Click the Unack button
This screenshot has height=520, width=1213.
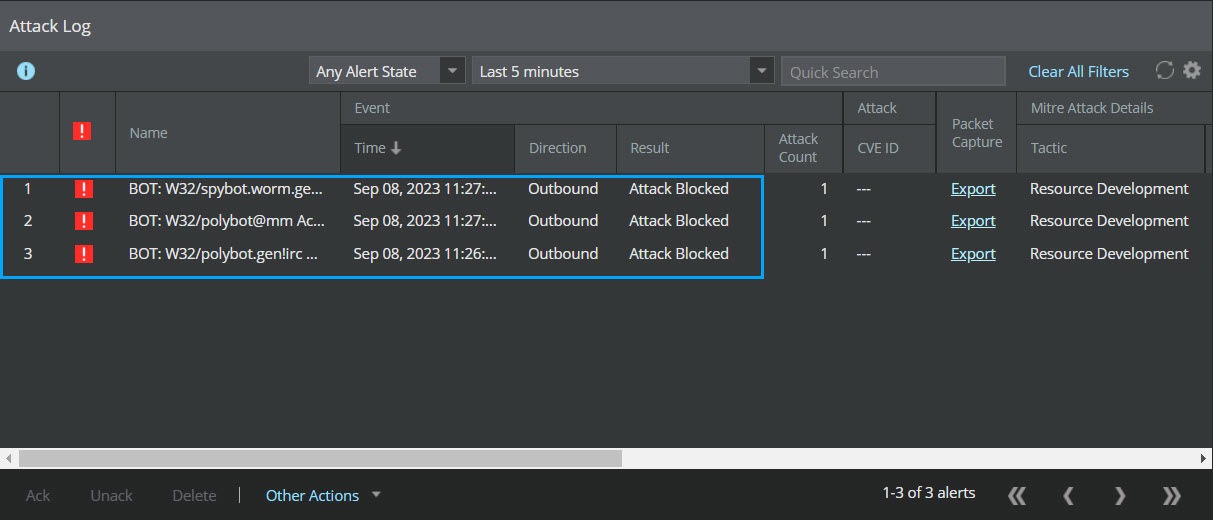pyautogui.click(x=111, y=495)
